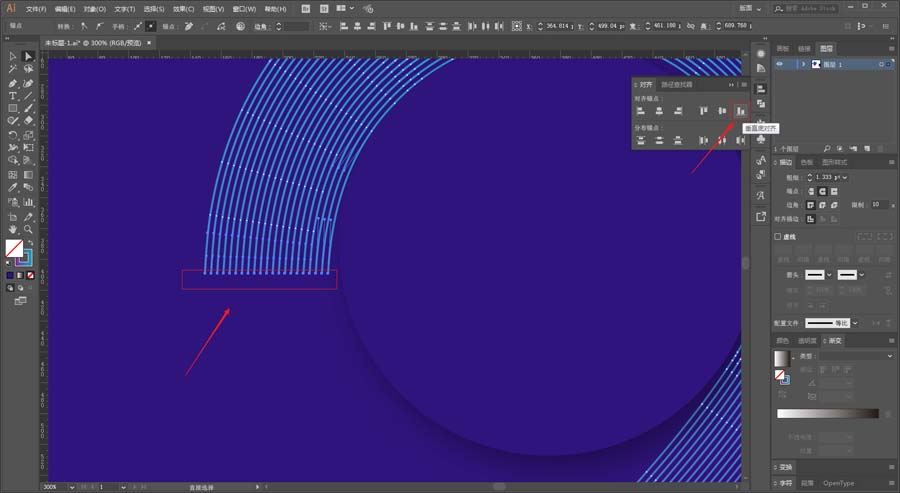Image resolution: width=900 pixels, height=493 pixels.
Task: Toggle visibility of layer 1
Action: click(779, 64)
